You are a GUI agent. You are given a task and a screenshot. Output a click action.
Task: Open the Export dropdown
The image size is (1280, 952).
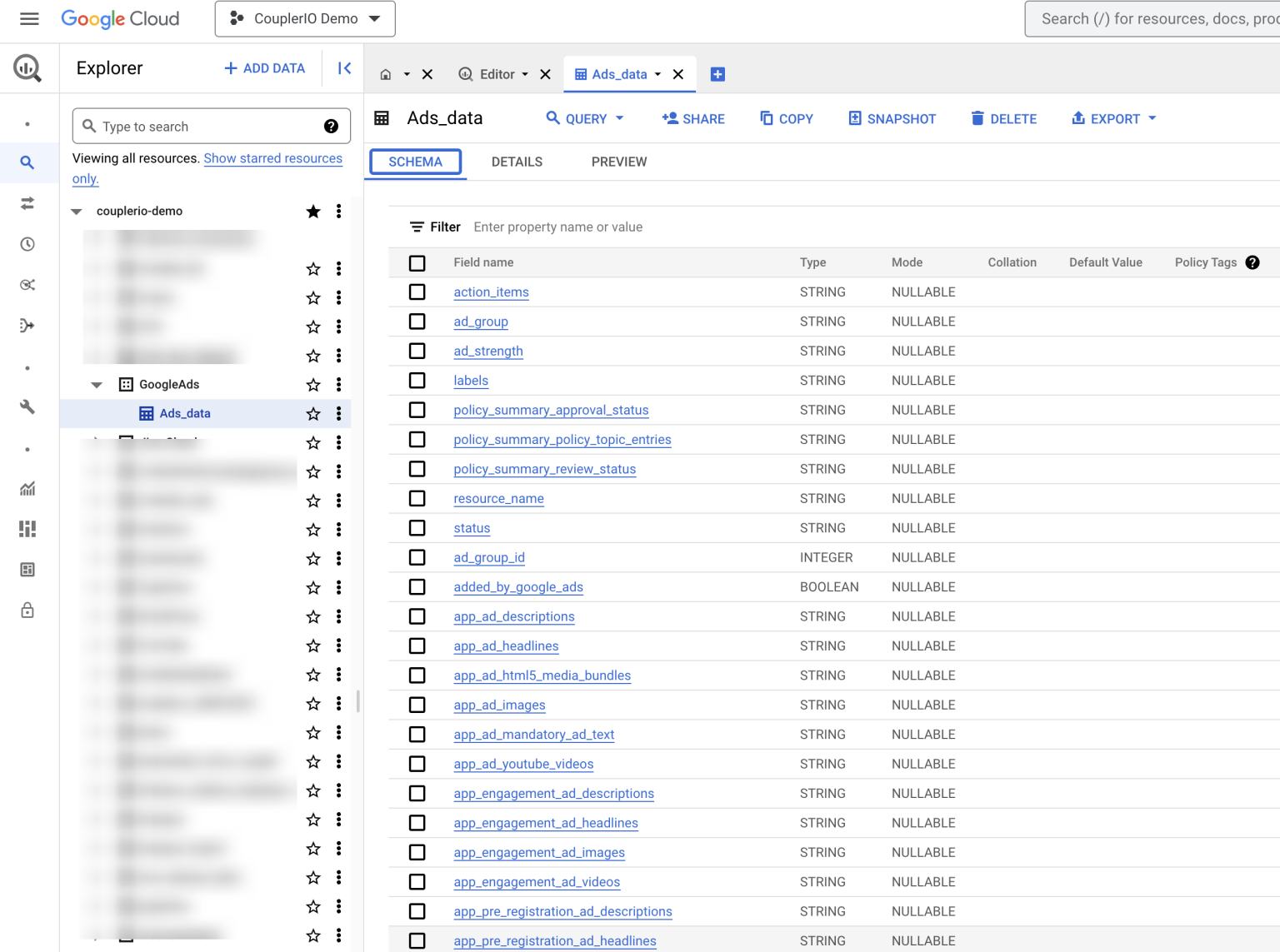point(1113,118)
